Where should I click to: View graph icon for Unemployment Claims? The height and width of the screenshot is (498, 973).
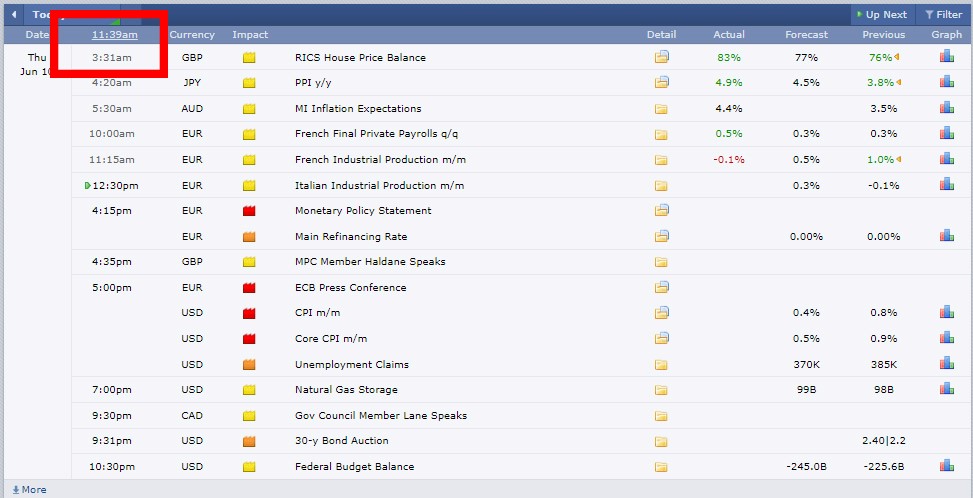coord(946,364)
